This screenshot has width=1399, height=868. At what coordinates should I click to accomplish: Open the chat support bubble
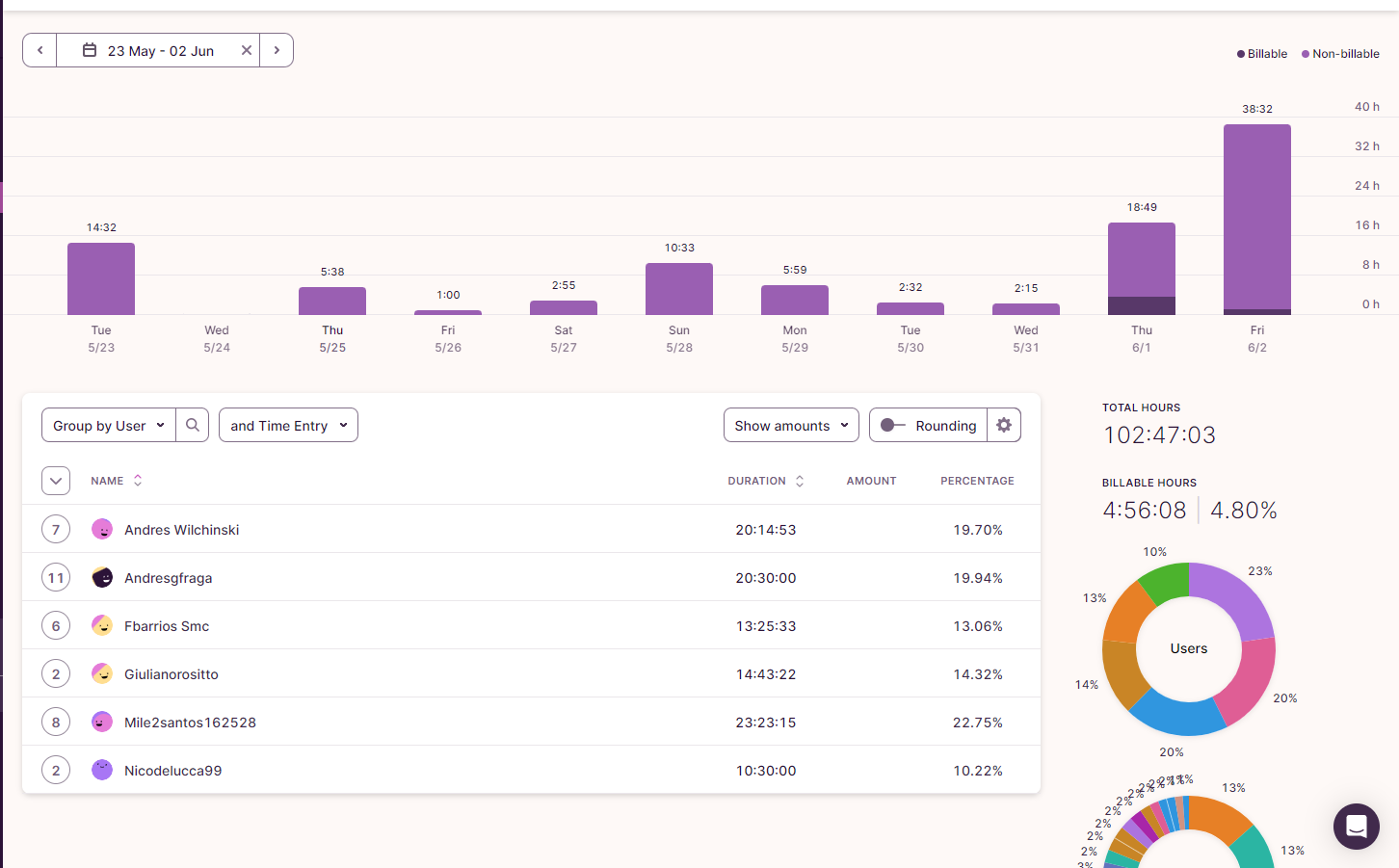pos(1357,827)
